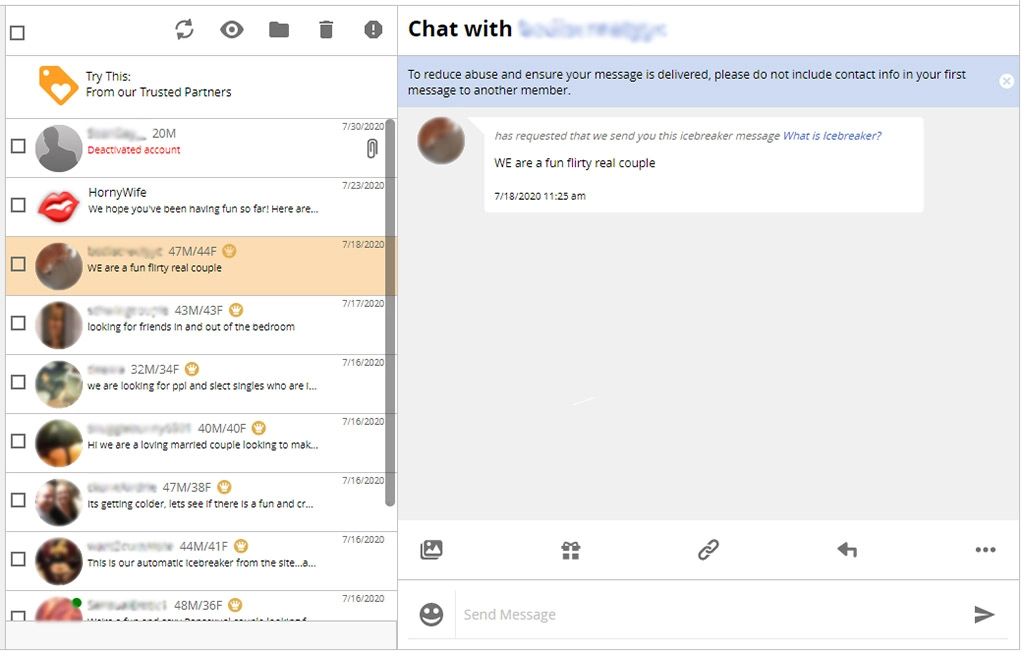The width and height of the screenshot is (1024, 653).
Task: Select all conversations with the top checkbox
Action: (x=16, y=32)
